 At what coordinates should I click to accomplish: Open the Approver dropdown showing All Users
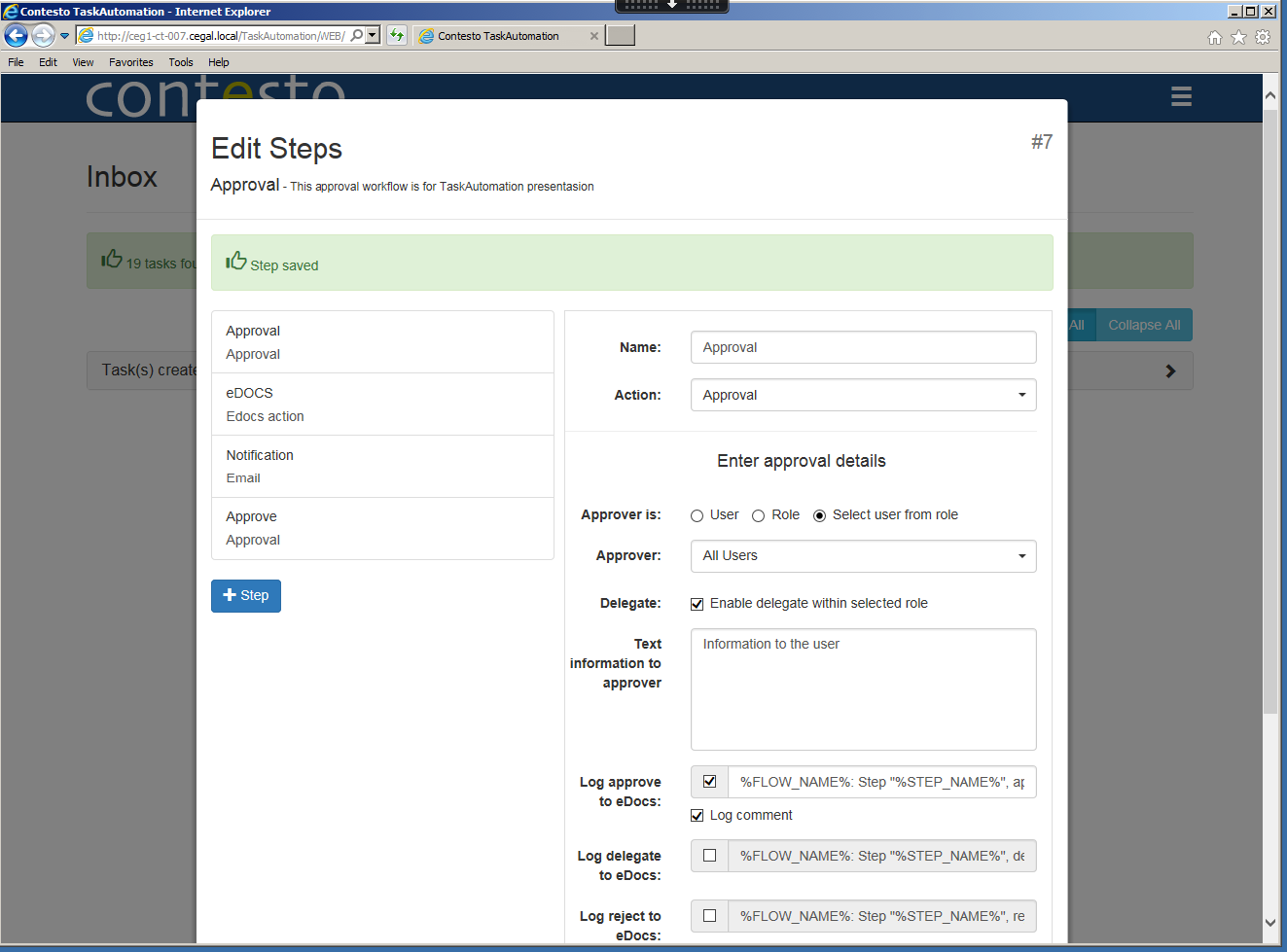tap(863, 556)
